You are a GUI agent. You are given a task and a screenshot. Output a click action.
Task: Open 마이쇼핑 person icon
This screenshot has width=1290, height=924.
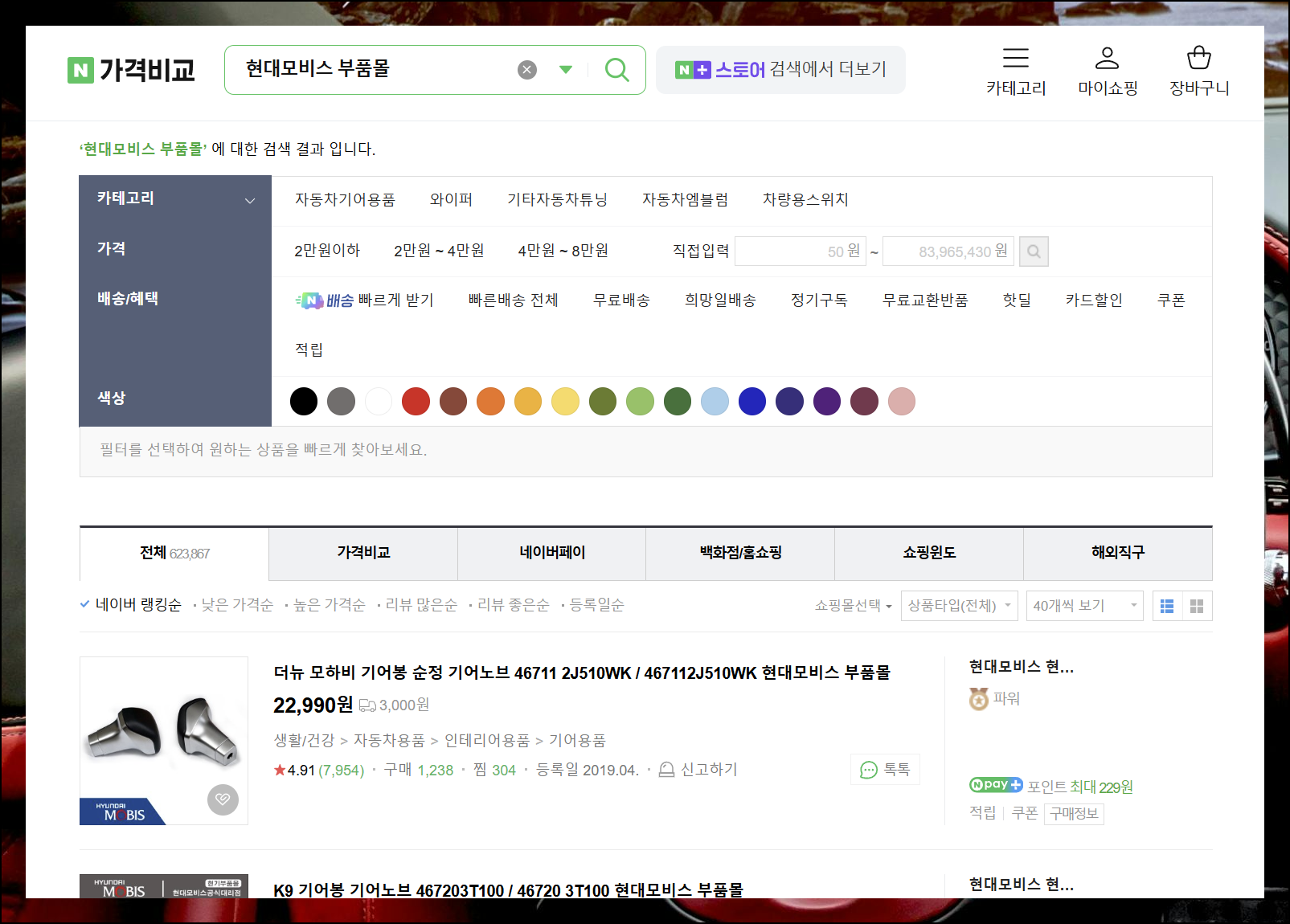(x=1108, y=58)
